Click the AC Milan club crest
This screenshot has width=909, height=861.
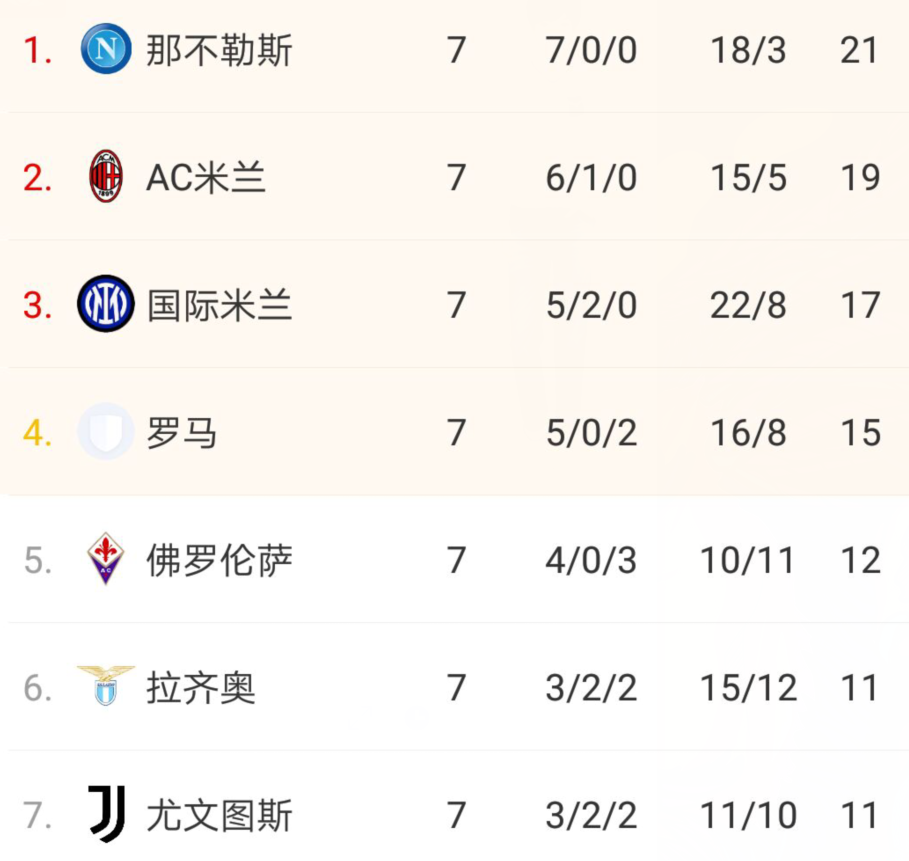coord(106,176)
